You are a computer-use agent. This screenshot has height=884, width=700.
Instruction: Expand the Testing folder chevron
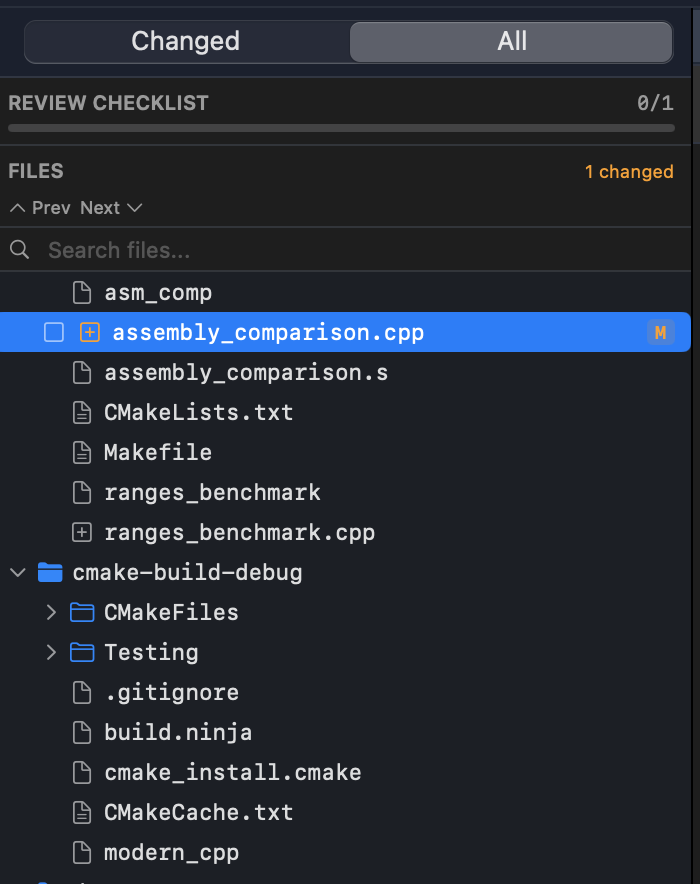click(x=51, y=652)
